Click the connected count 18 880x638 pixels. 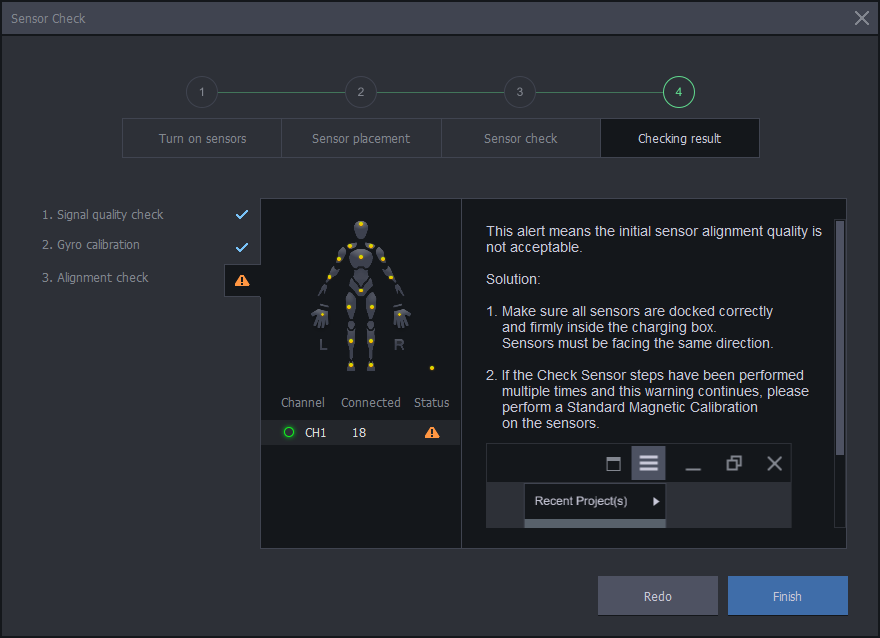click(x=359, y=433)
